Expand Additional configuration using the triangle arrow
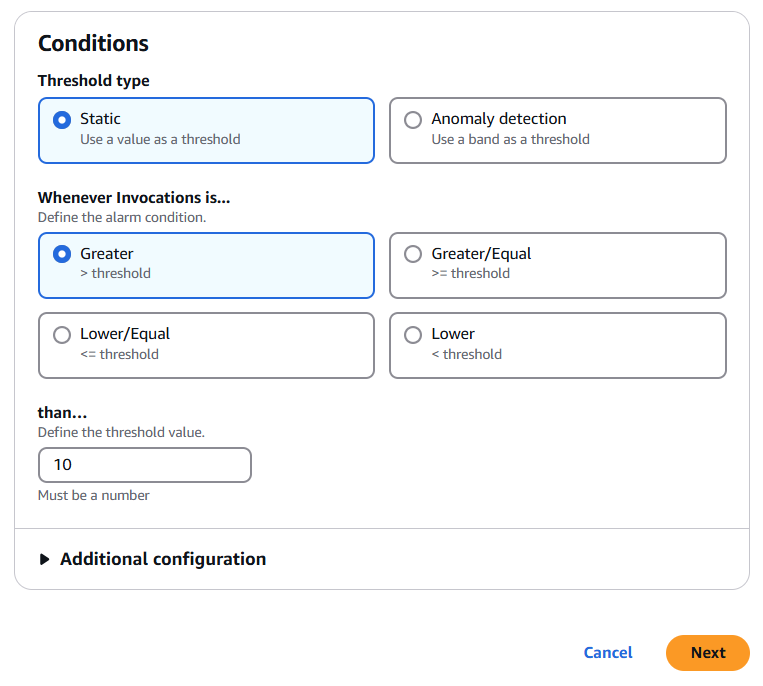Viewport: 763px width, 686px height. point(44,560)
